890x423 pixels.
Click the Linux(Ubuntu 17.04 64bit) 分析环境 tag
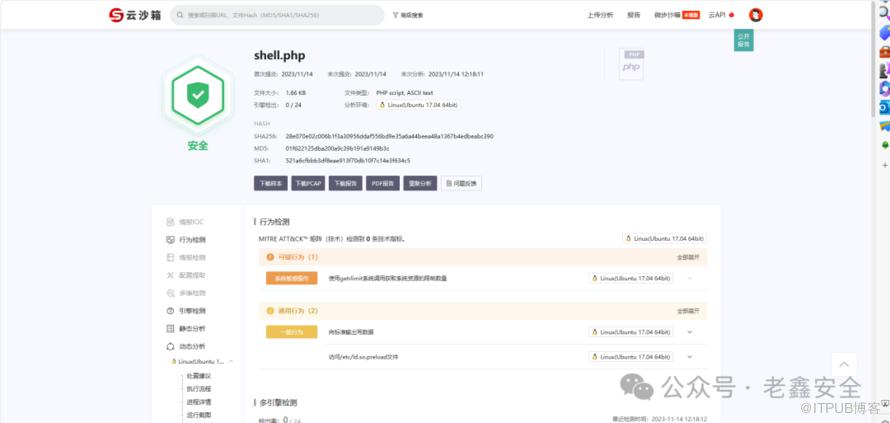[419, 105]
